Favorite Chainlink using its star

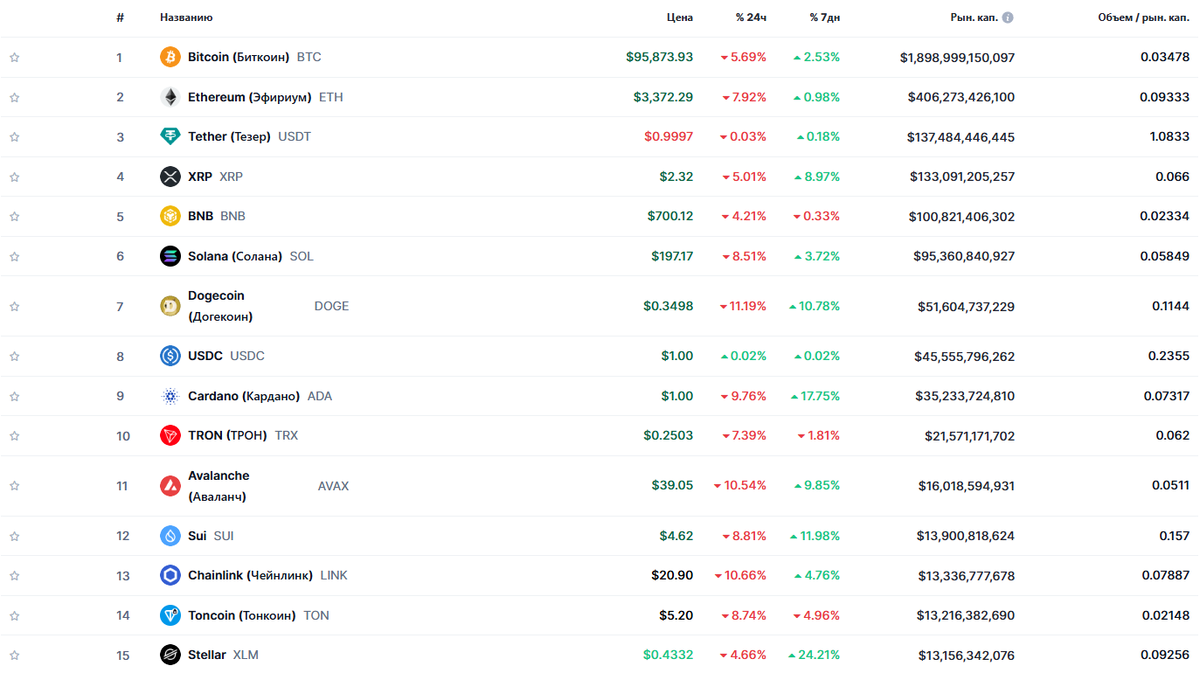point(15,576)
